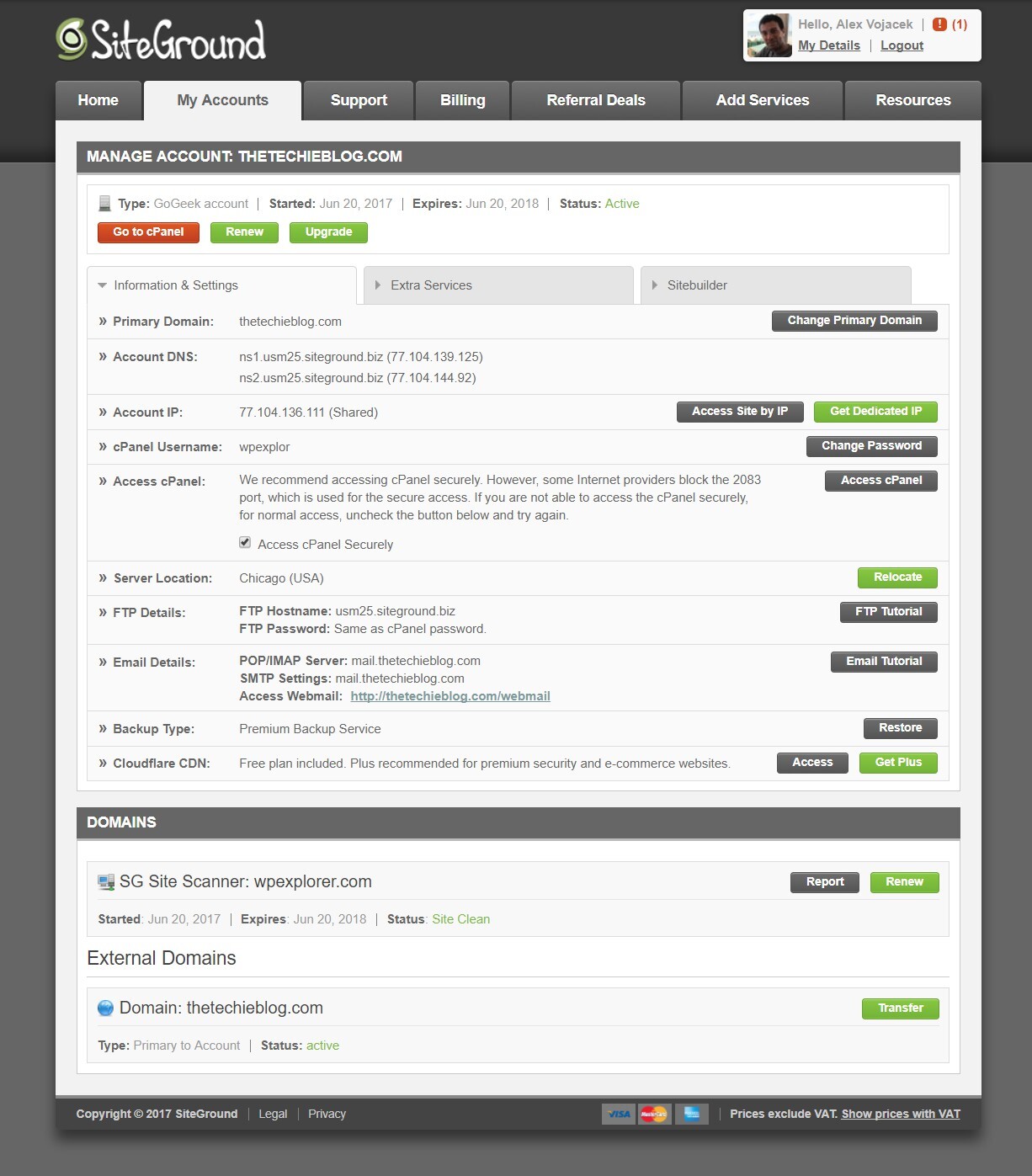Switch to the Billing tab
Viewport: 1032px width, 1176px height.
(x=463, y=100)
